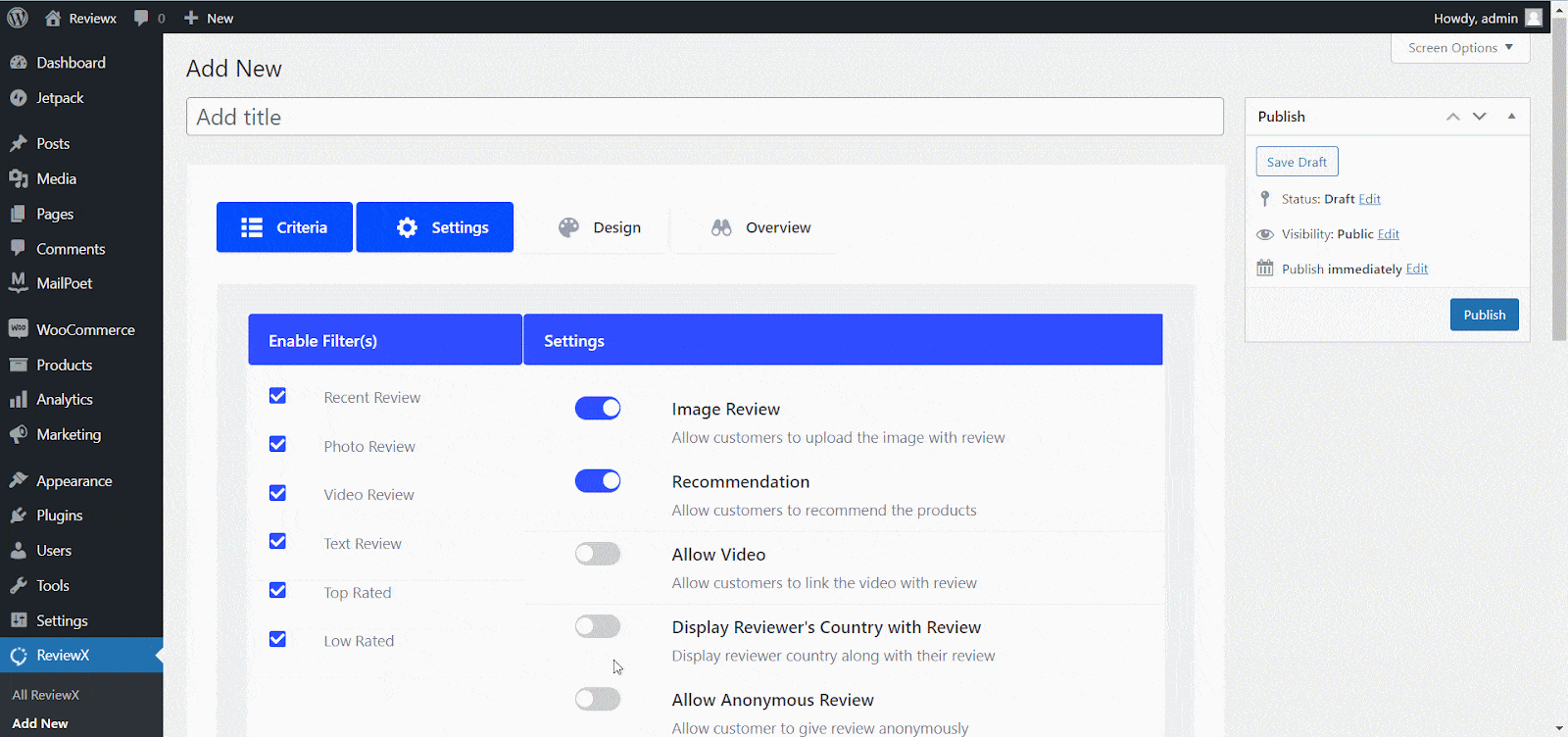The height and width of the screenshot is (737, 1568).
Task: Click the WordPress logo icon
Action: [x=18, y=18]
